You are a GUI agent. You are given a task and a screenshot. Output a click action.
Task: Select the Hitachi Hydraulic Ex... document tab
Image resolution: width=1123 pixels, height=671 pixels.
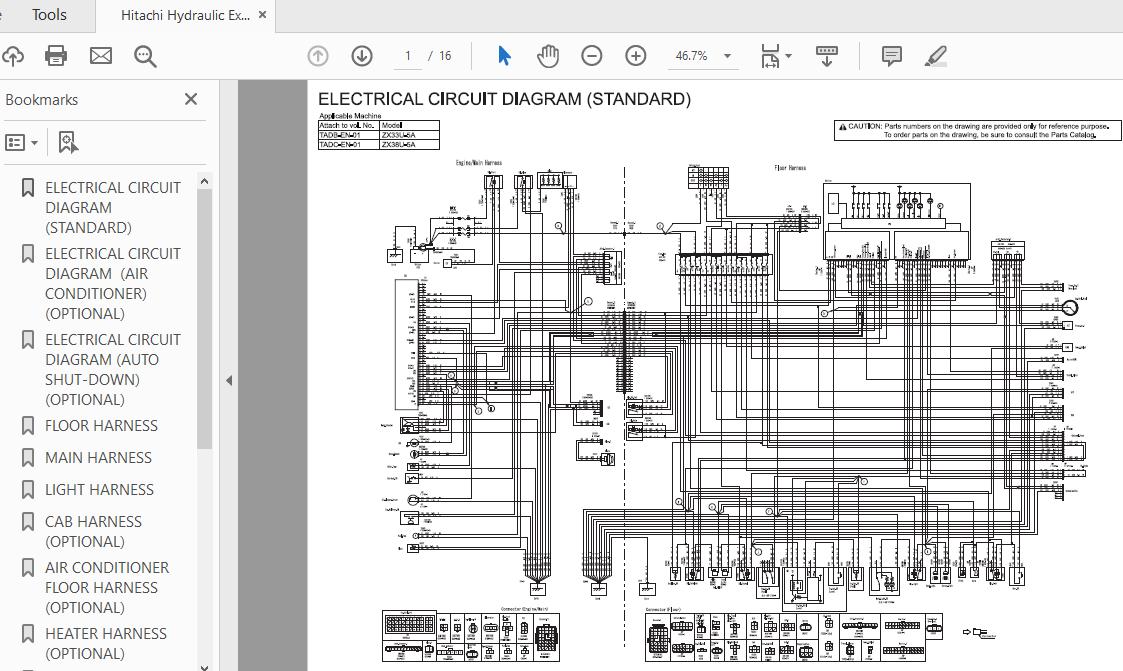click(x=185, y=15)
